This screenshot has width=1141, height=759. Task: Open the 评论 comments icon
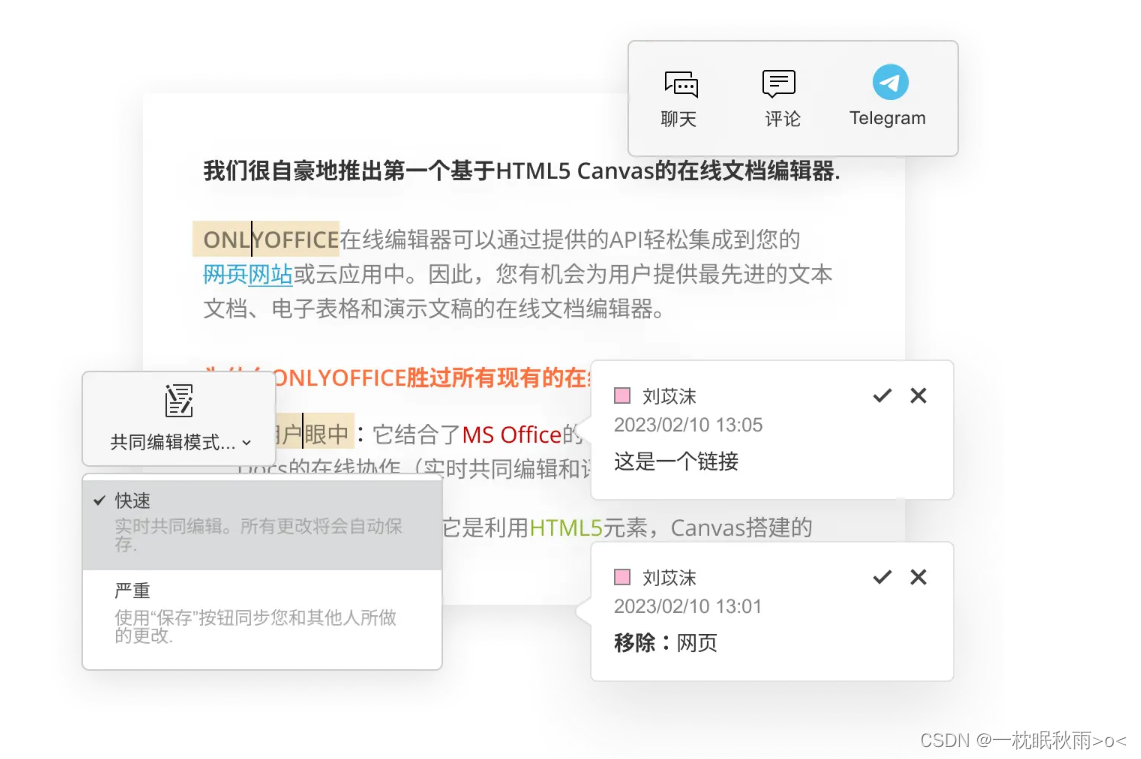click(x=778, y=84)
